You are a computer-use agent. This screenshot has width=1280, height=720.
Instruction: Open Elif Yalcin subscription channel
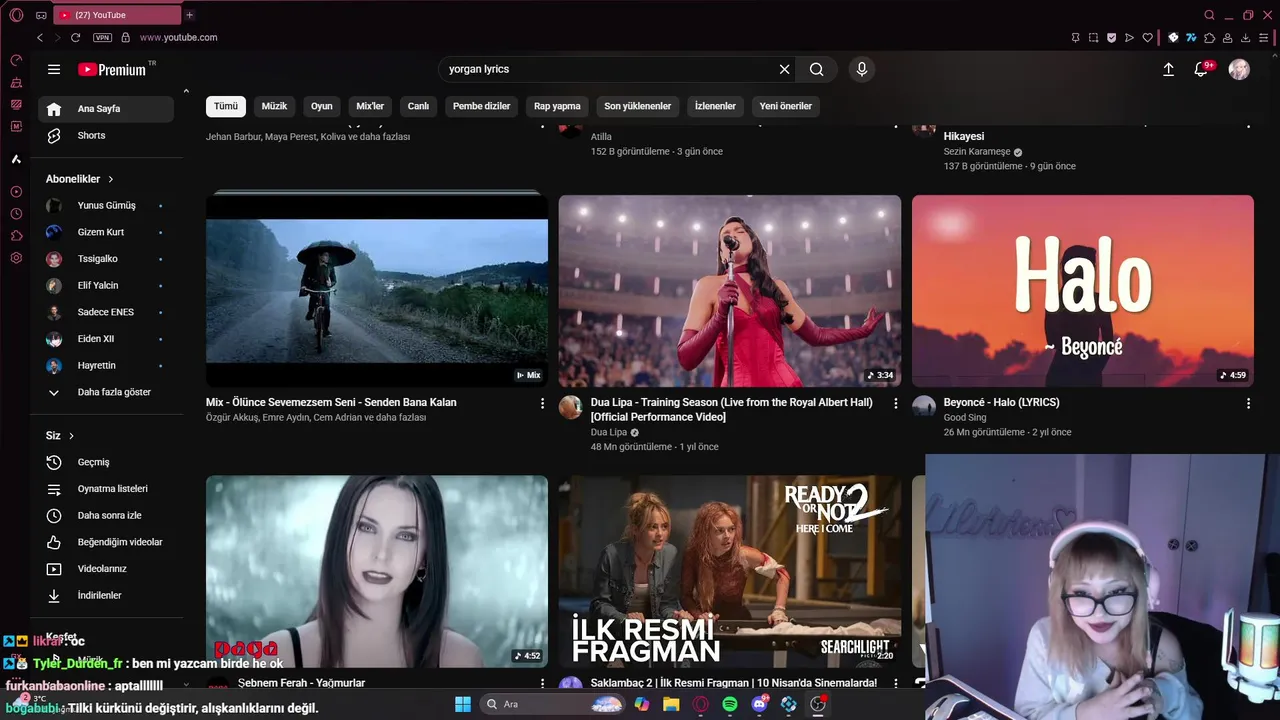pyautogui.click(x=106, y=286)
